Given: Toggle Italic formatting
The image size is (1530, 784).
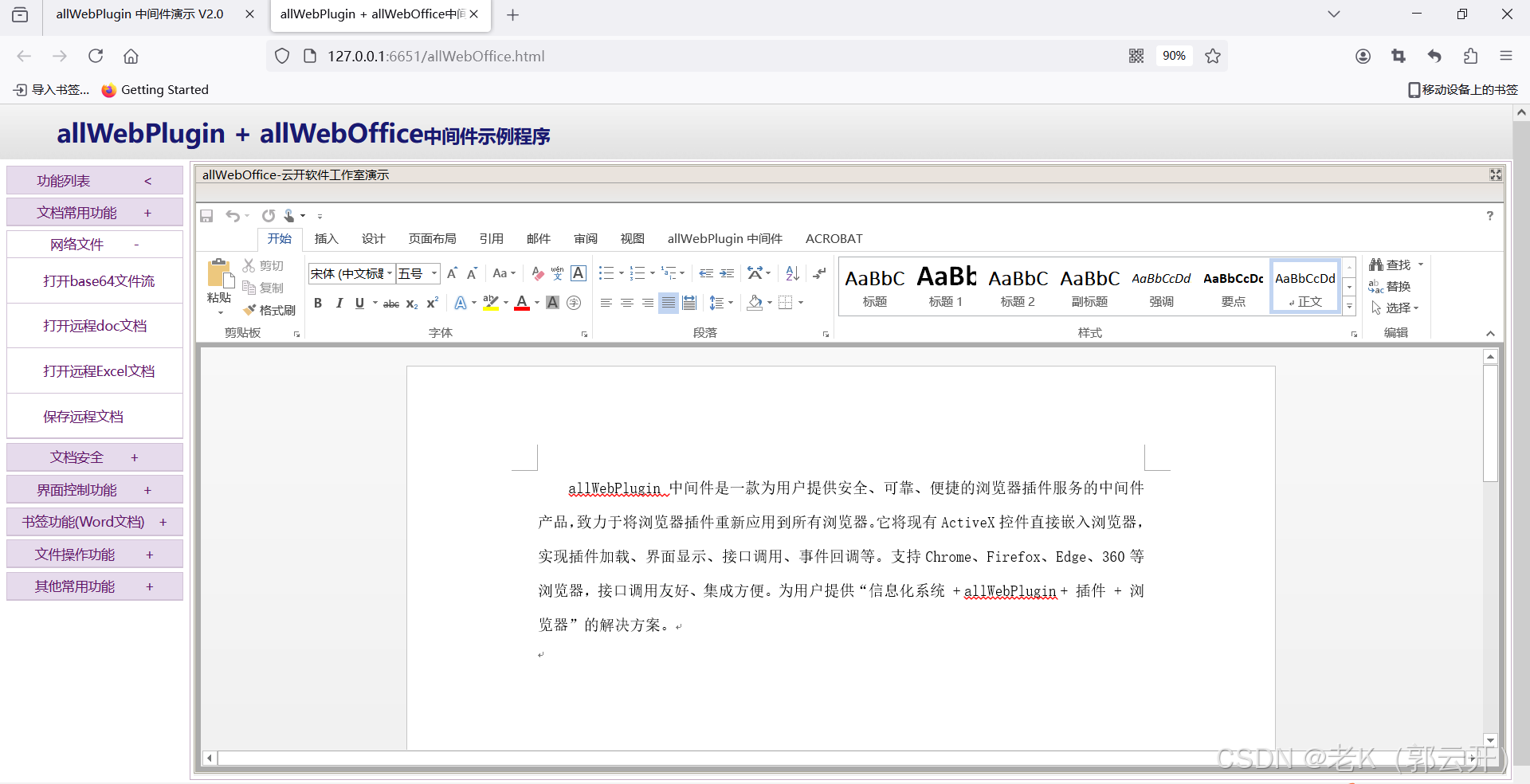Looking at the screenshot, I should [339, 303].
